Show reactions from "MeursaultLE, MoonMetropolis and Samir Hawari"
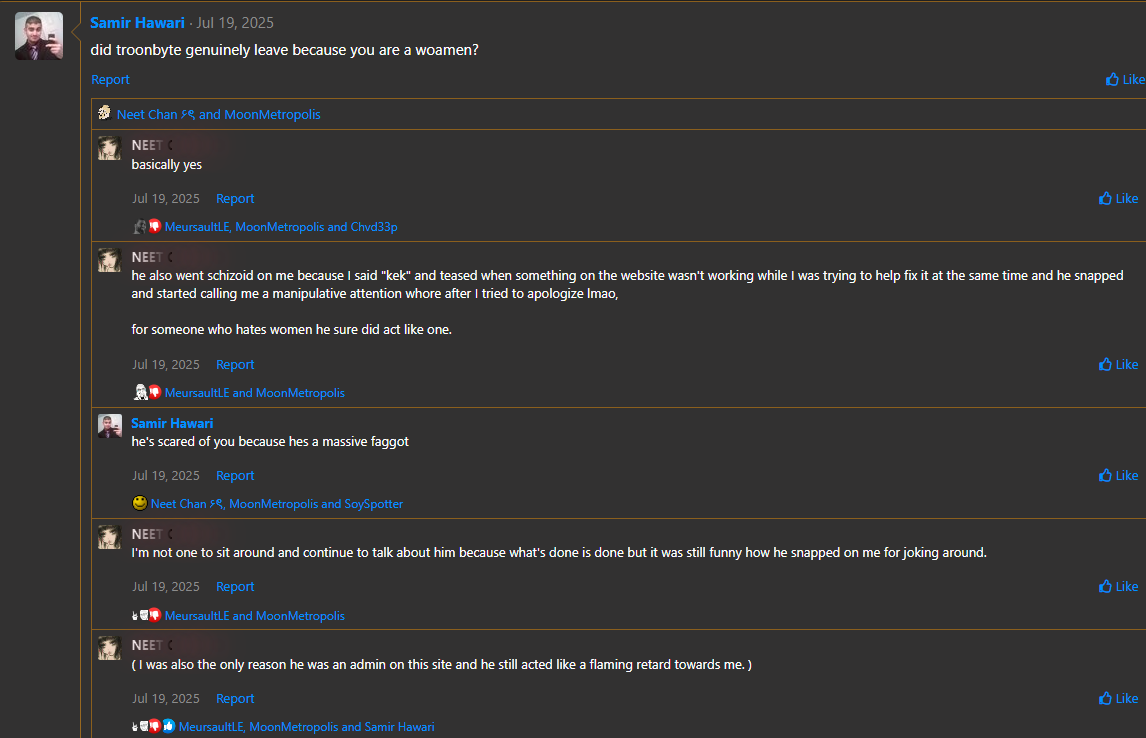1146x738 pixels. tap(307, 727)
